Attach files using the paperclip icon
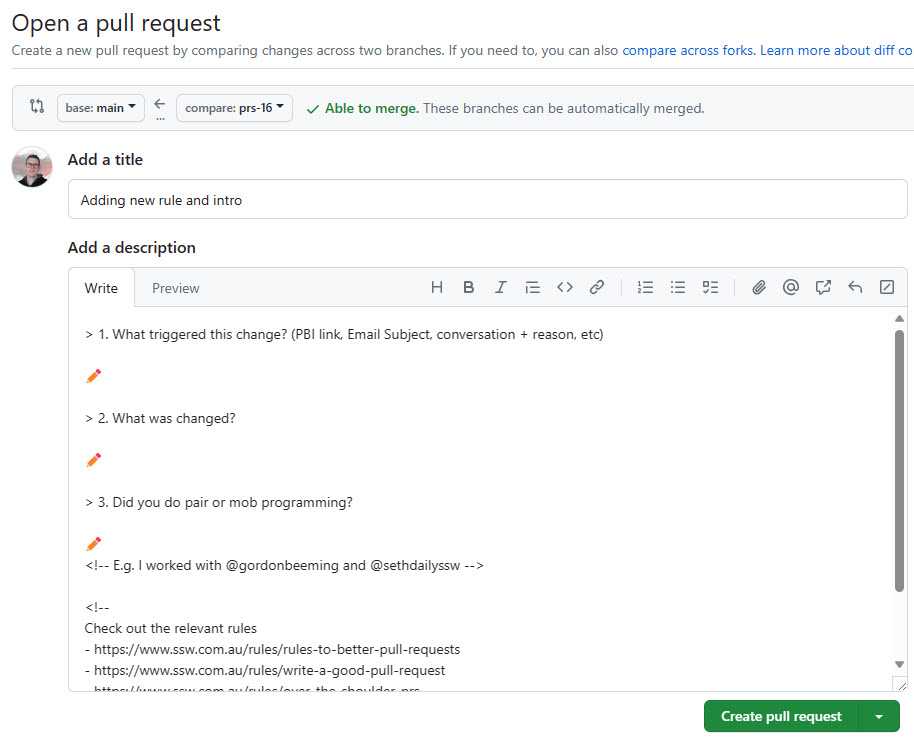Viewport: 914px width, 738px height. click(759, 288)
